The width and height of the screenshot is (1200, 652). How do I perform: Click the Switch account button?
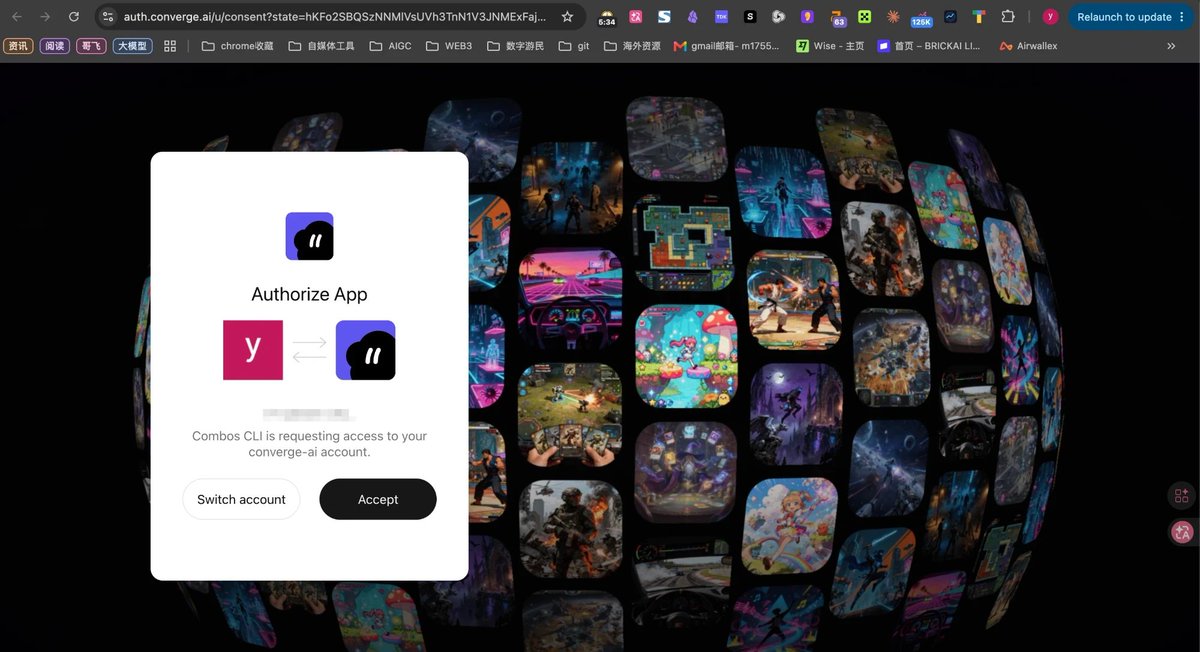tap(241, 499)
